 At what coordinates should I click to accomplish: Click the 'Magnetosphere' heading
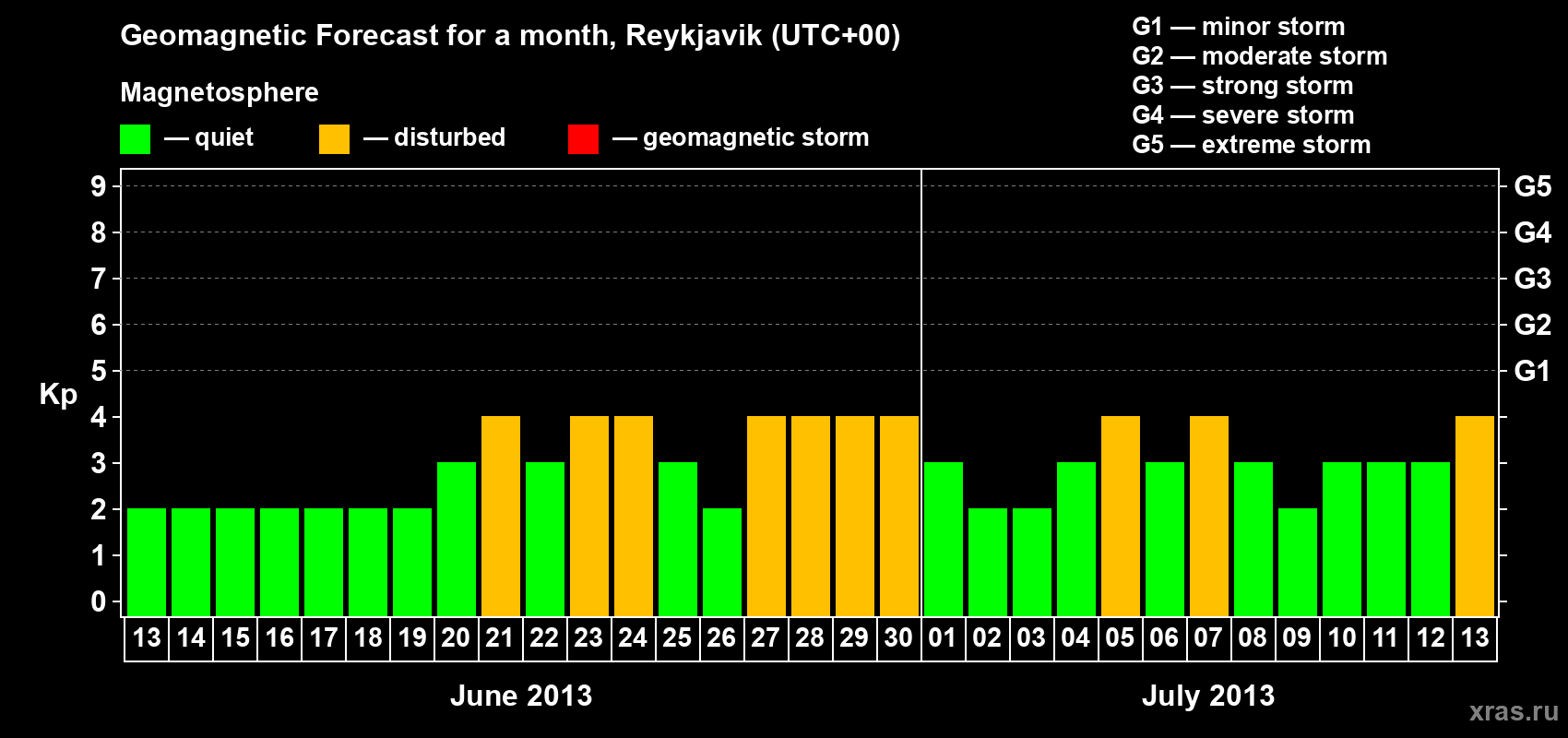220,92
